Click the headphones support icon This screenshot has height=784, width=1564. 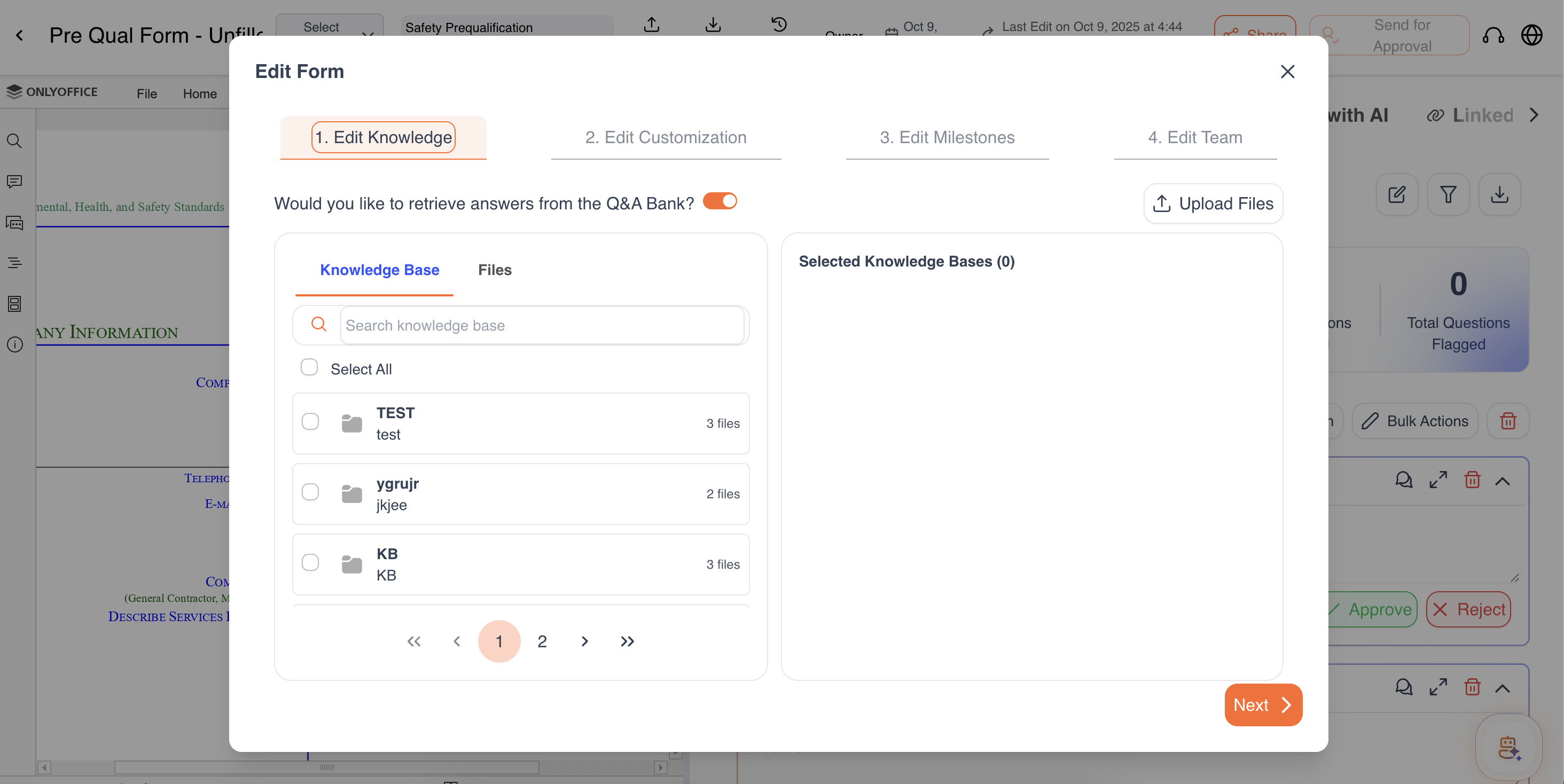(1493, 35)
